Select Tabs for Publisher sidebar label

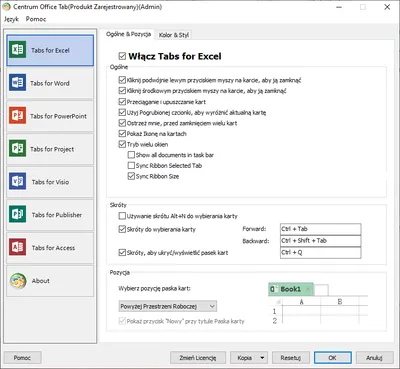[57, 215]
